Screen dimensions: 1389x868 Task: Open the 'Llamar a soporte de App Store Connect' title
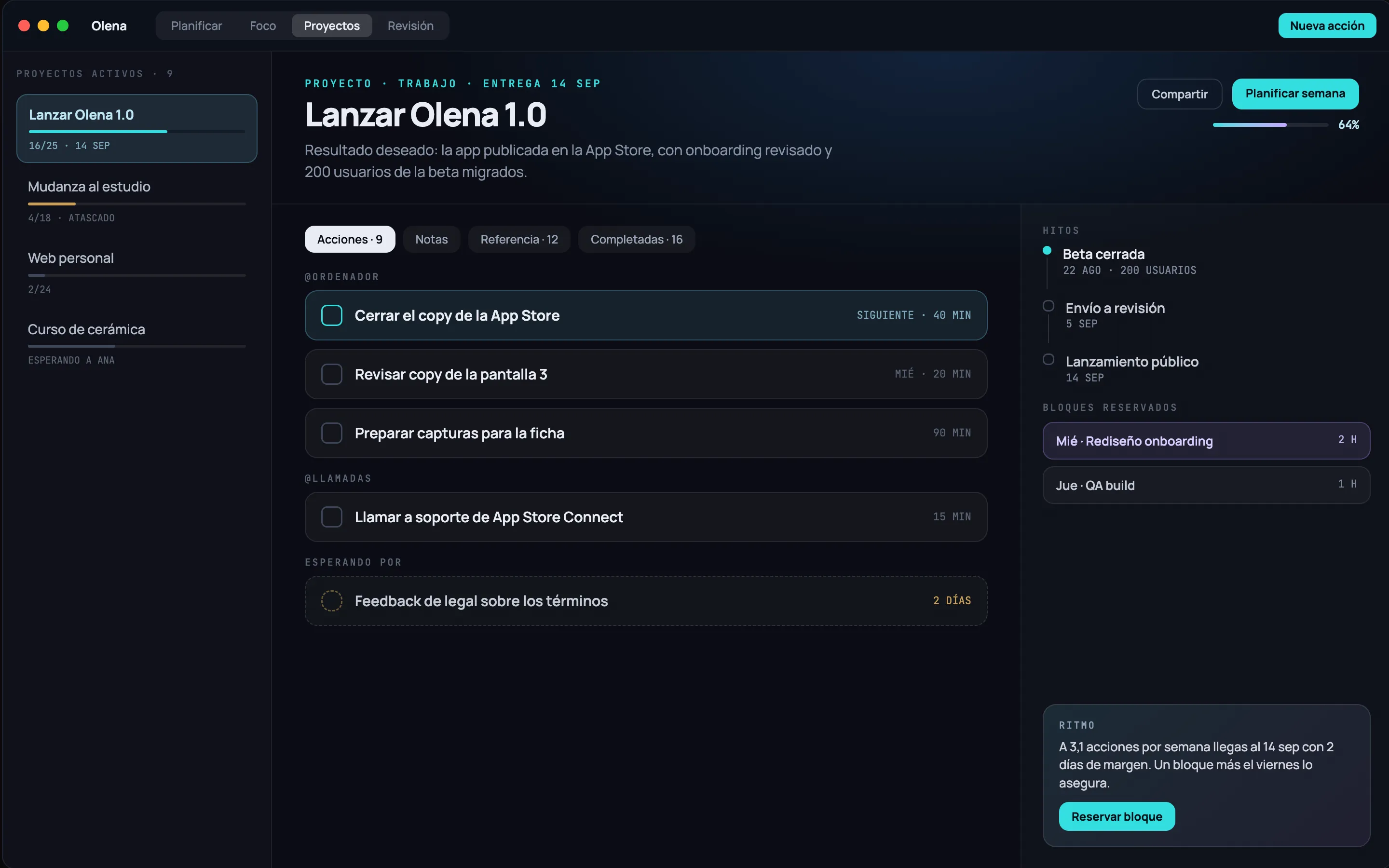(x=489, y=517)
